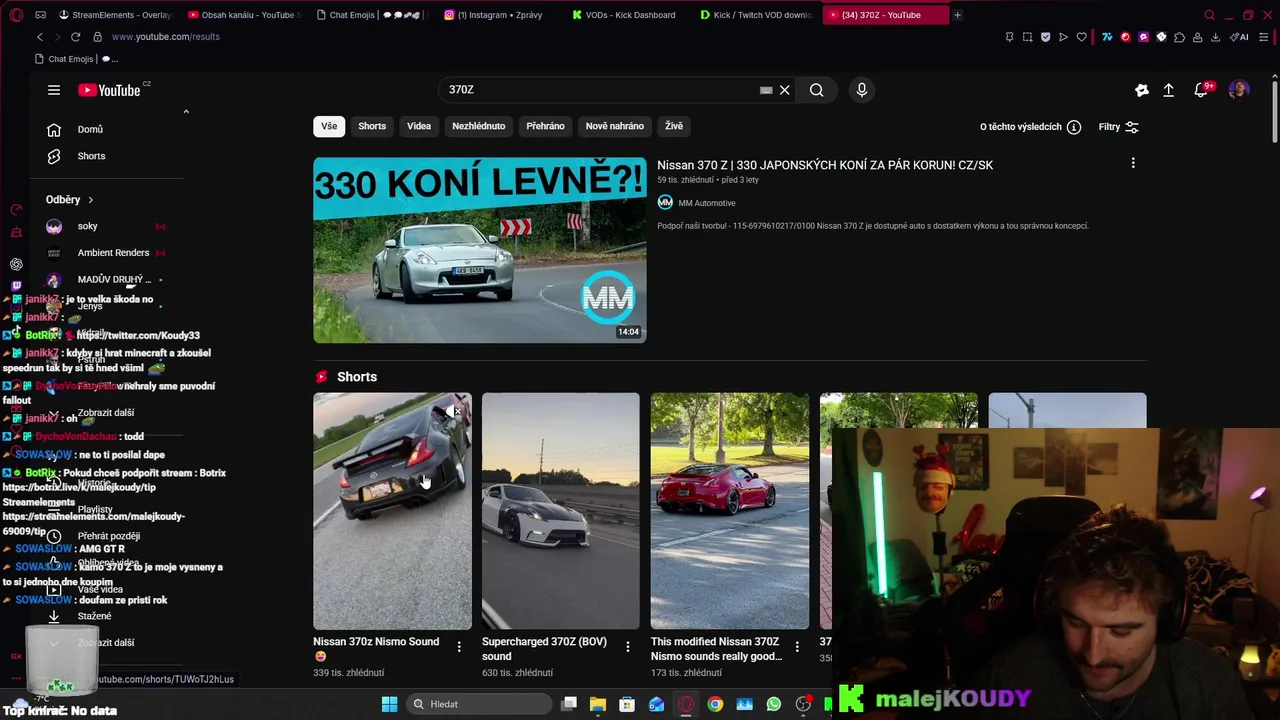Expand the 'Odběry' subscriptions section

tap(70, 200)
